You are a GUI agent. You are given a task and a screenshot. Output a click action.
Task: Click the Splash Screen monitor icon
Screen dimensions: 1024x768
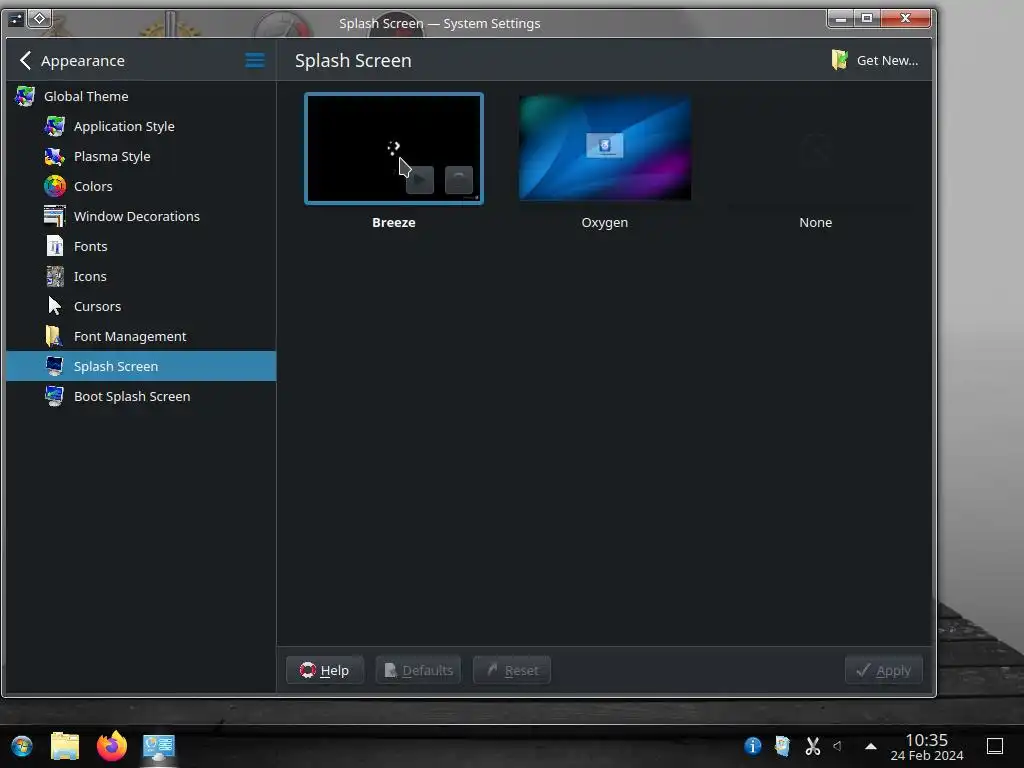tap(55, 366)
